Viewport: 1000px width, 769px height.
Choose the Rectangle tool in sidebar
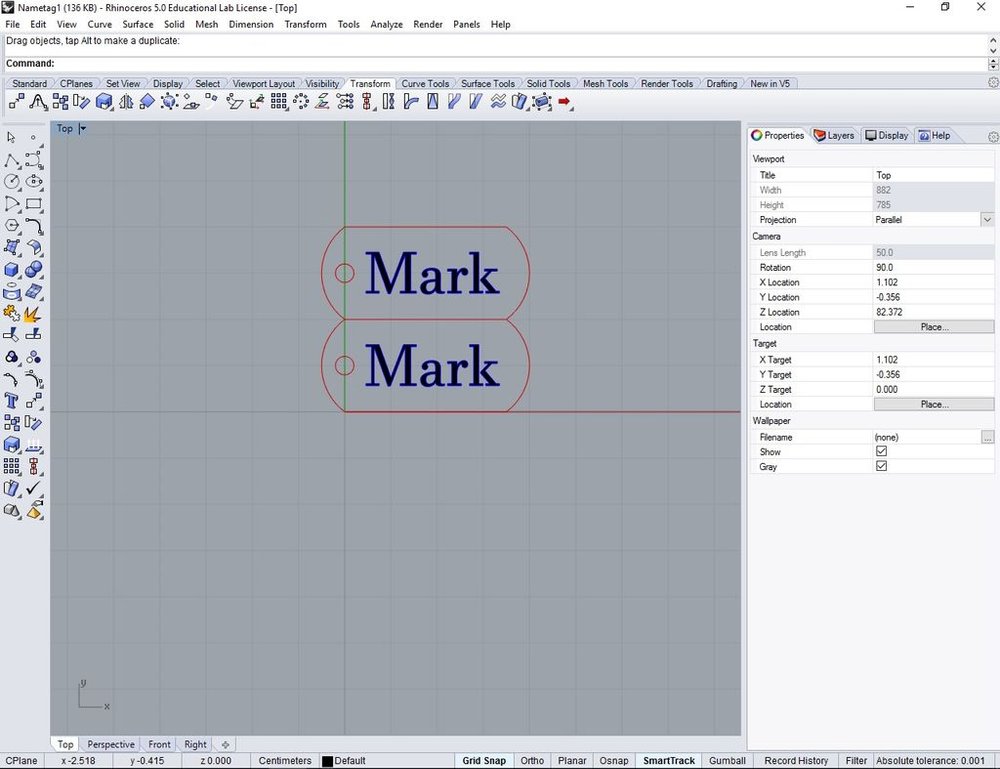(34, 204)
